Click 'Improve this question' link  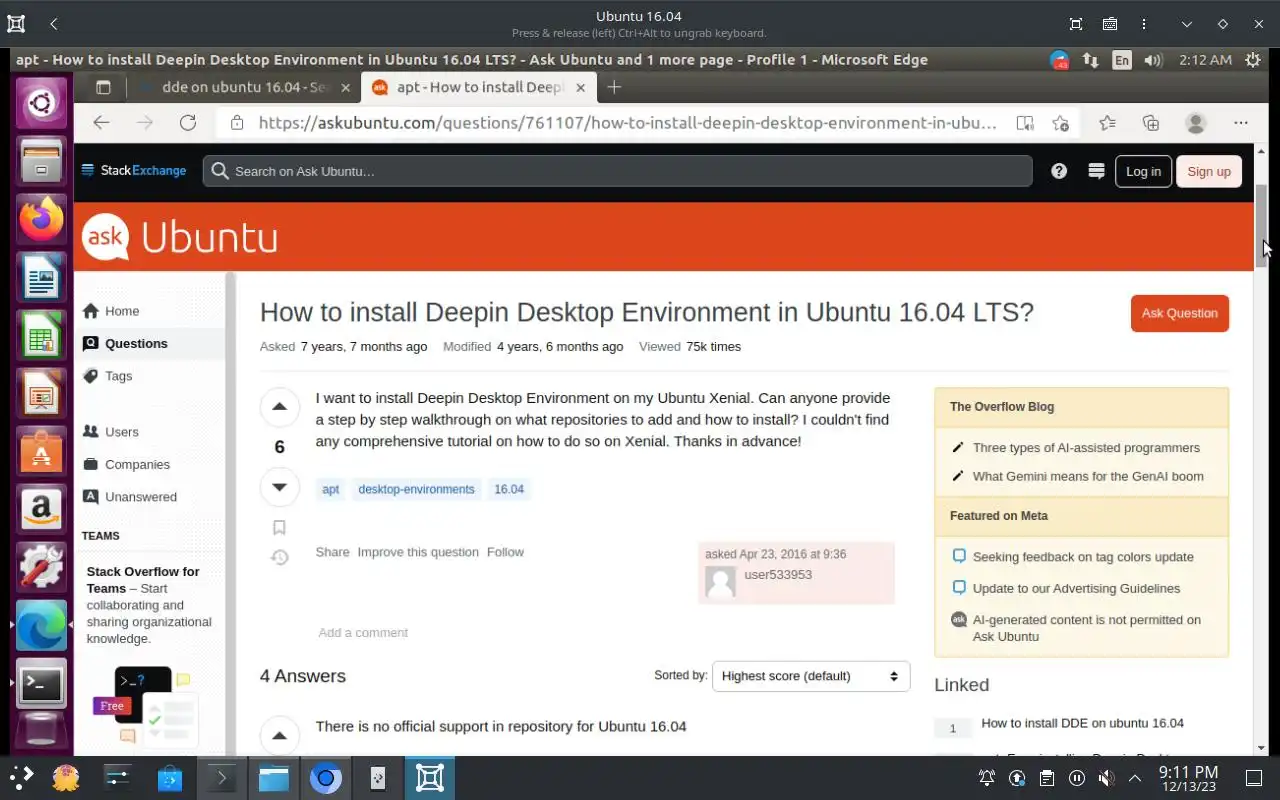pyautogui.click(x=418, y=552)
